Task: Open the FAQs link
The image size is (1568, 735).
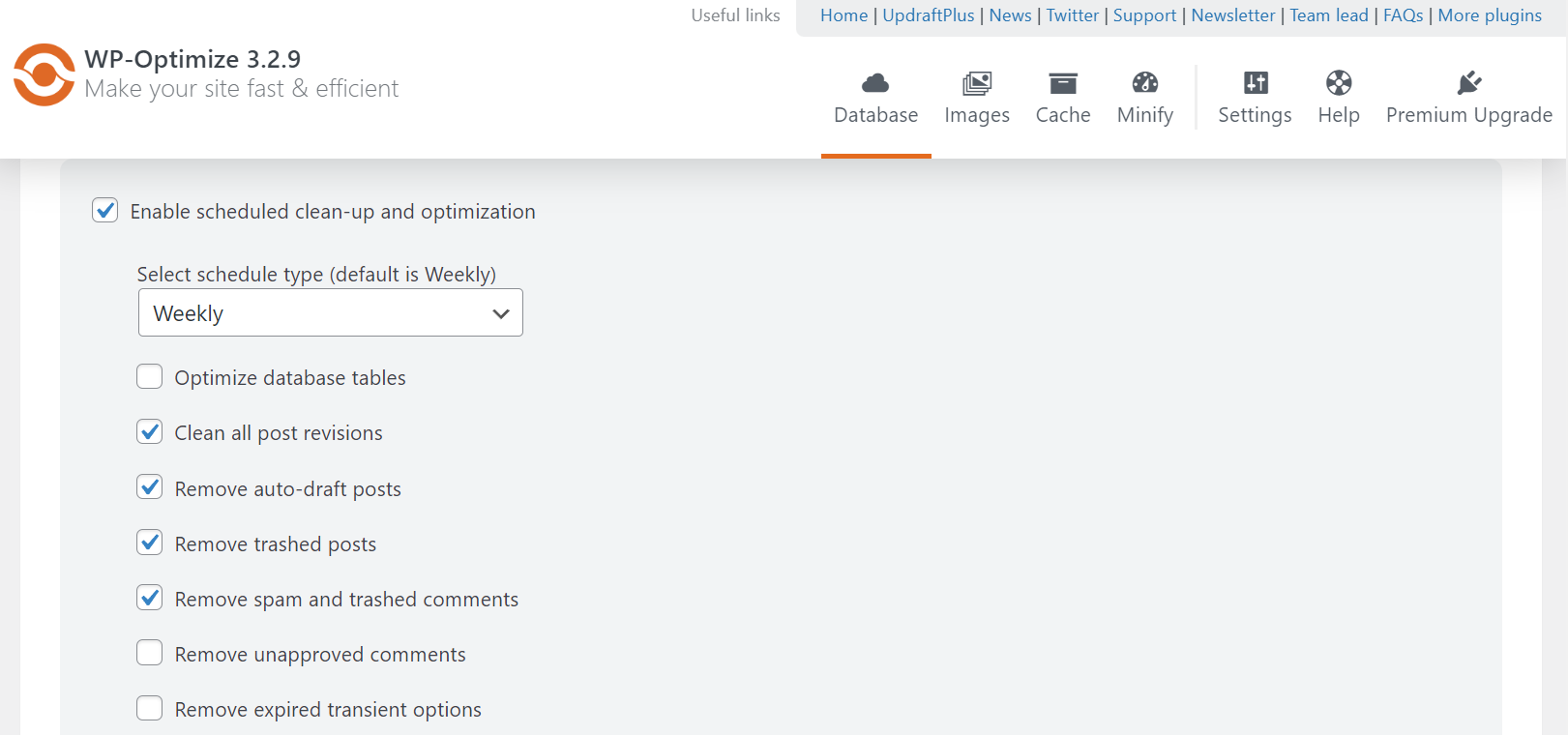Action: point(1403,15)
